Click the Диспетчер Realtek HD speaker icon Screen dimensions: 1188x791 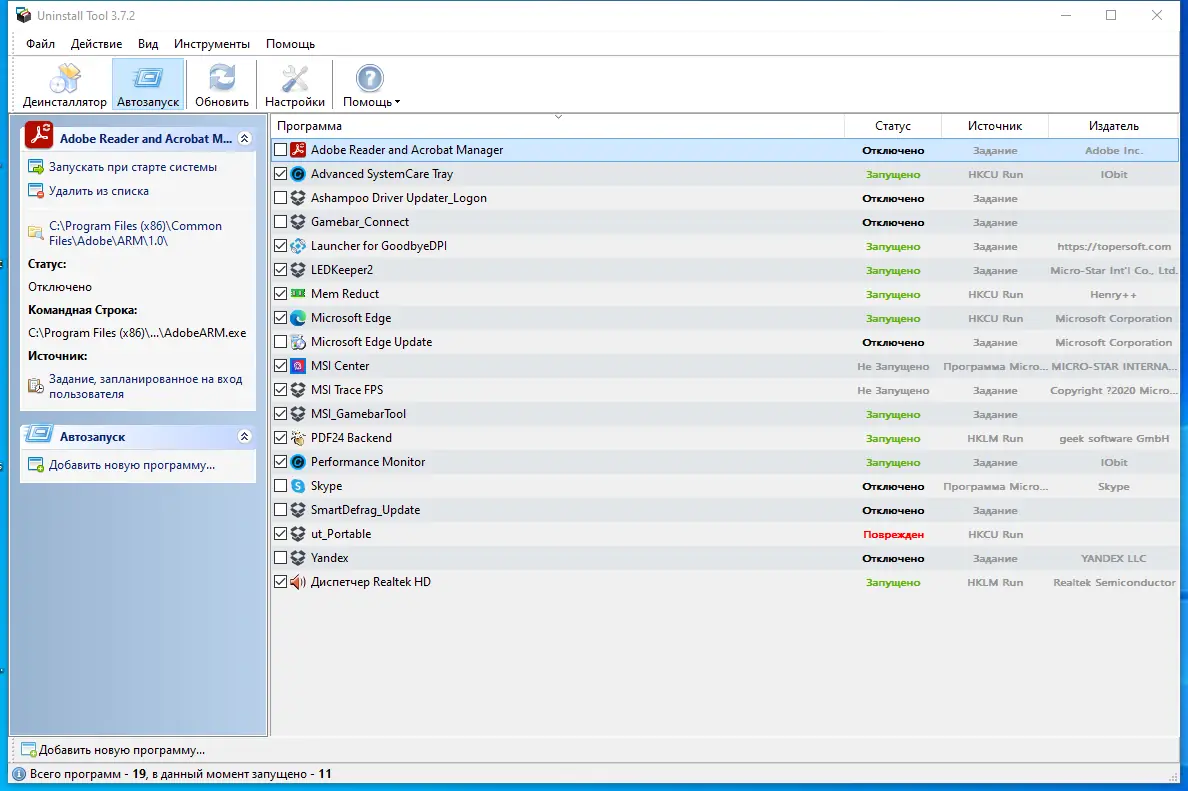point(299,582)
